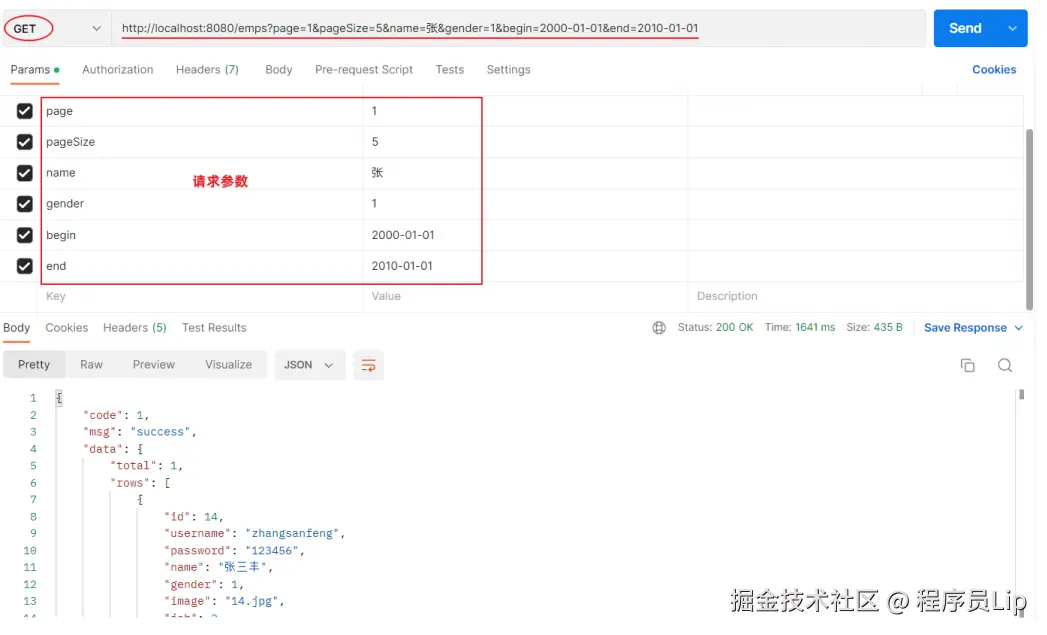This screenshot has height=635, width=1047.
Task: Switch to the request Body tab
Action: point(278,69)
